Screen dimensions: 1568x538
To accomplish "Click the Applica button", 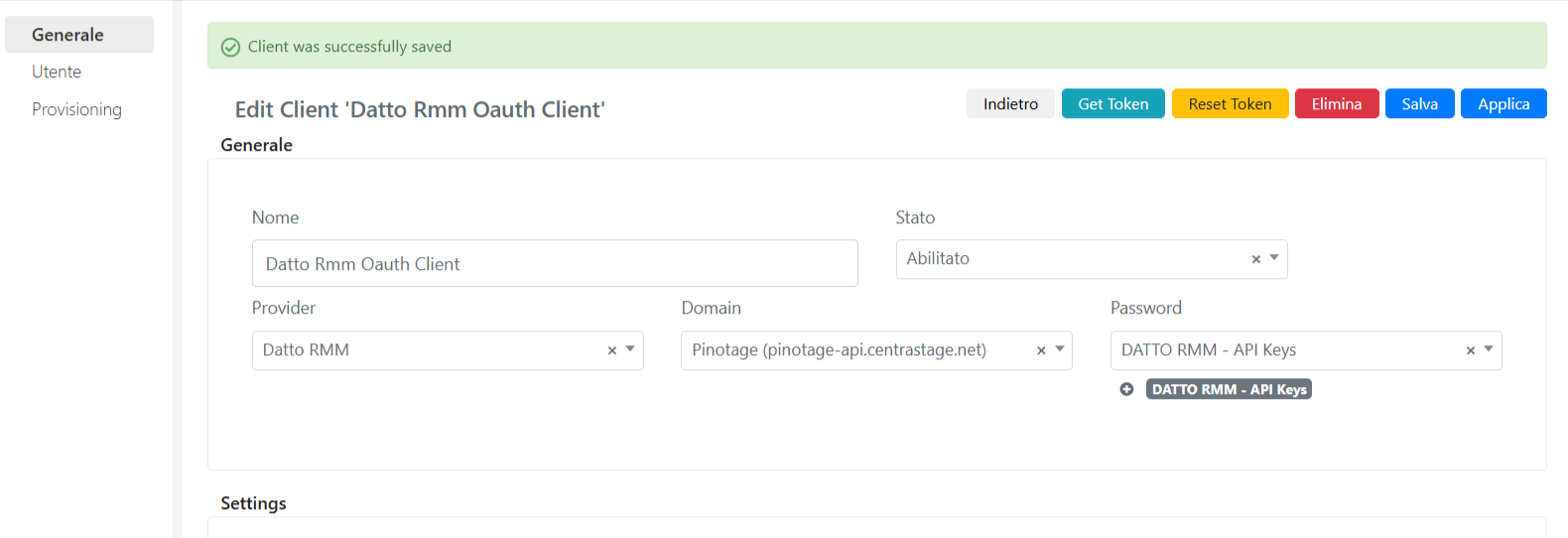I will [x=1503, y=104].
